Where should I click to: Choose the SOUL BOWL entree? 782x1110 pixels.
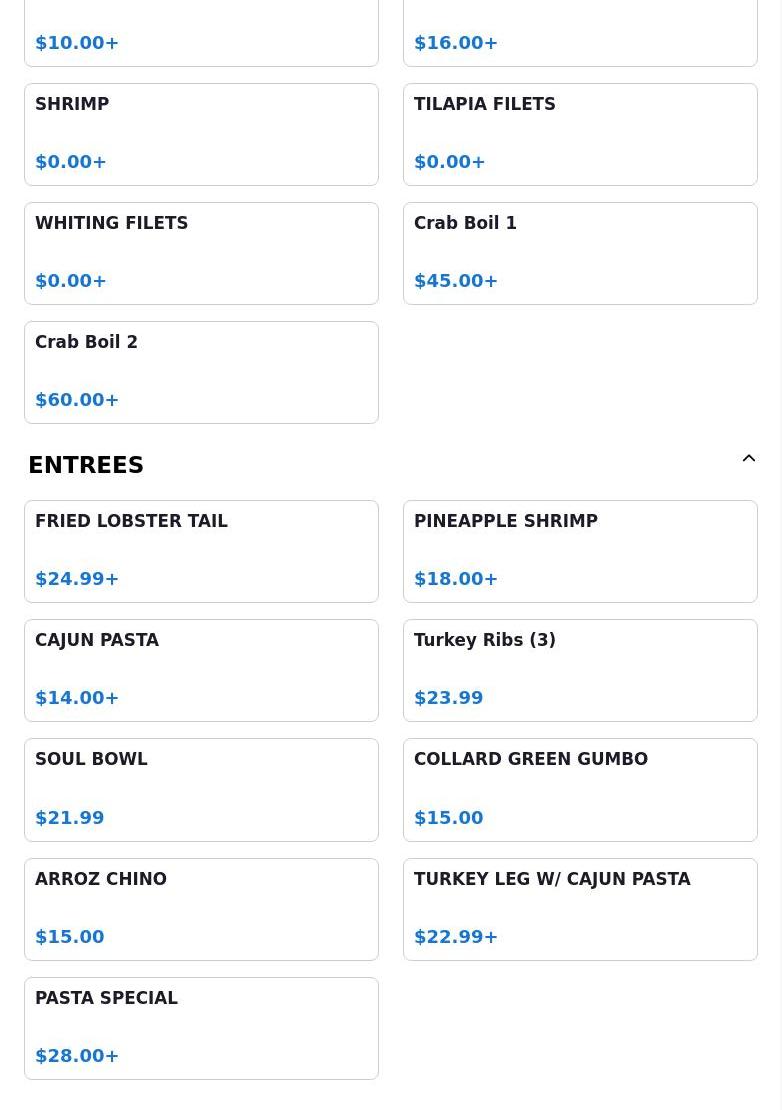pos(202,790)
